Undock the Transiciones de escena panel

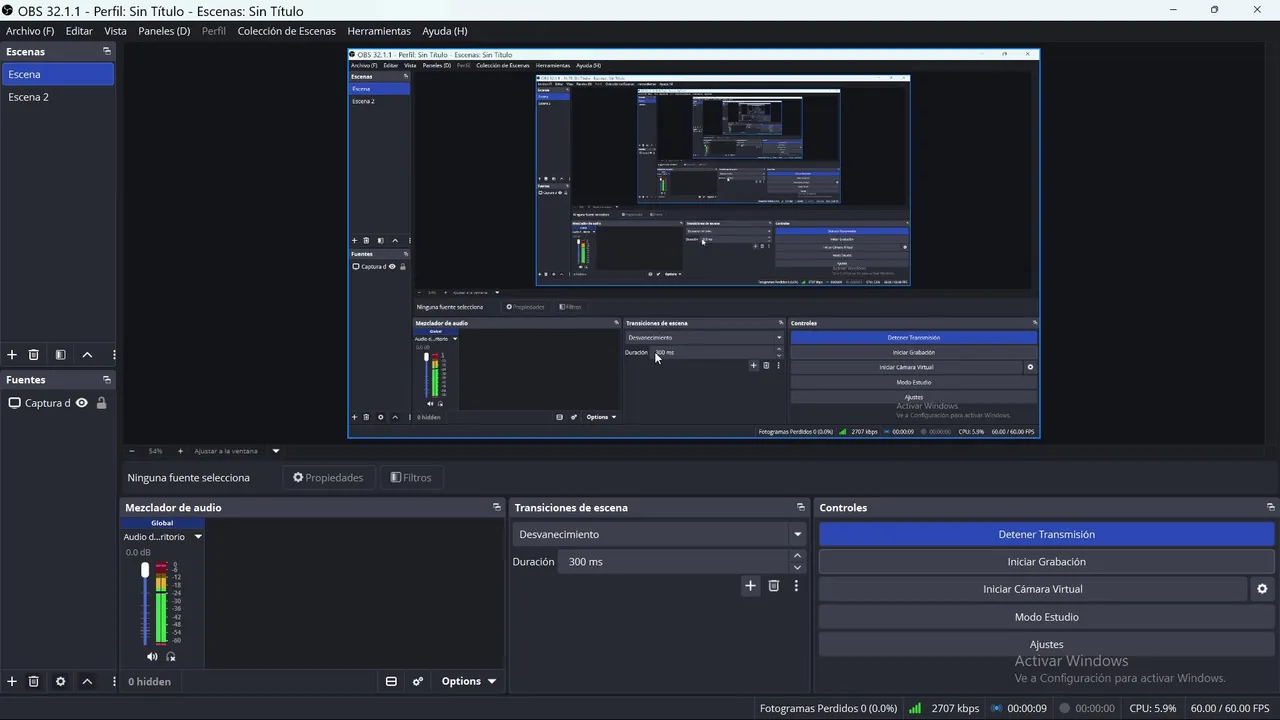coord(800,507)
